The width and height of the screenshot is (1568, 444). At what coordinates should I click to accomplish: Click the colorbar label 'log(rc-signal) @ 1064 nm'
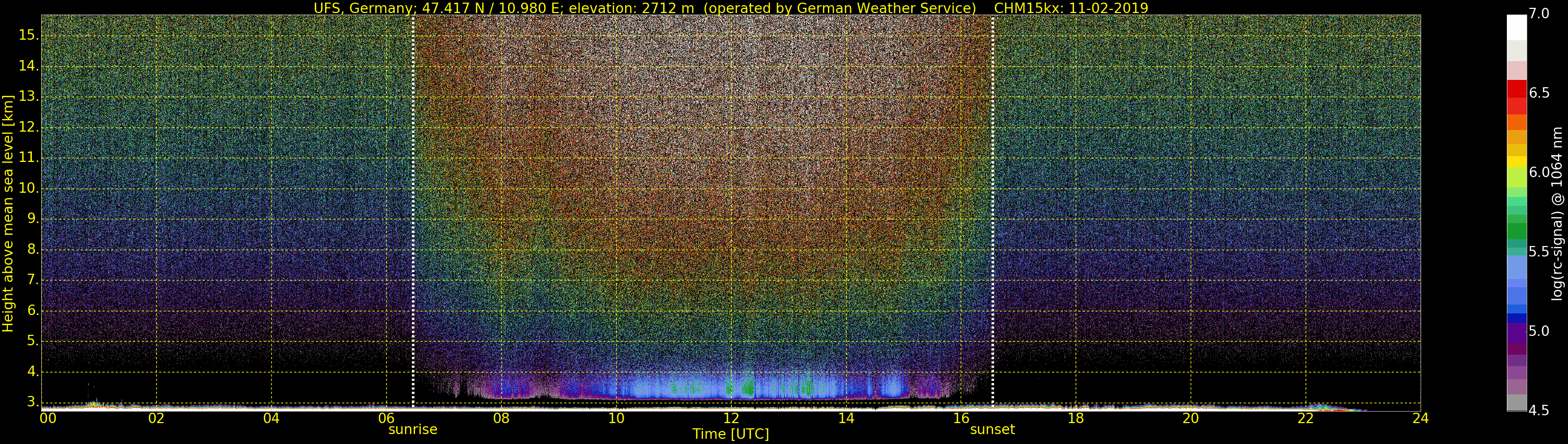click(x=1557, y=214)
